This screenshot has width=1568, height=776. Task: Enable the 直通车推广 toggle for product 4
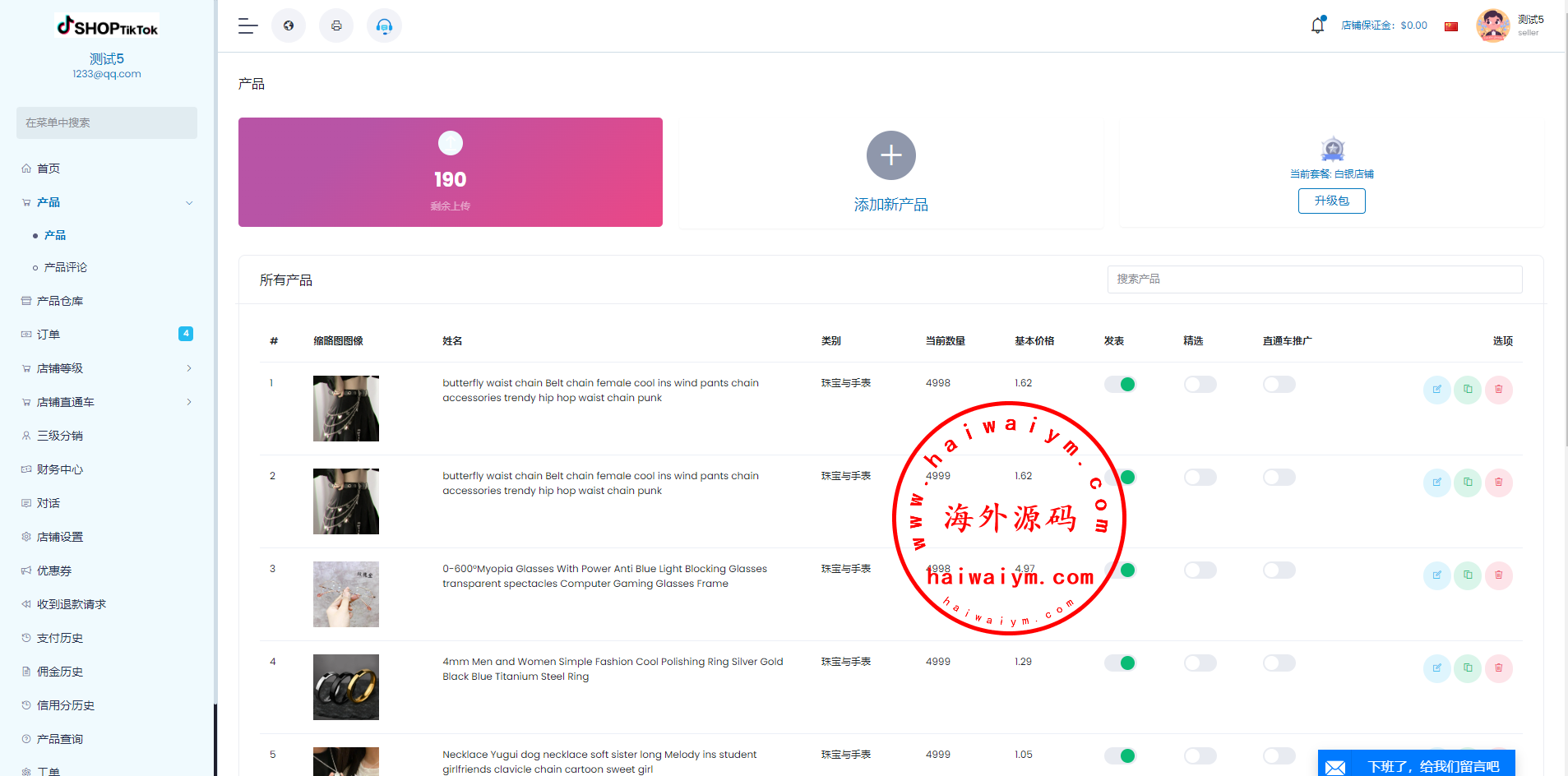pos(1279,663)
